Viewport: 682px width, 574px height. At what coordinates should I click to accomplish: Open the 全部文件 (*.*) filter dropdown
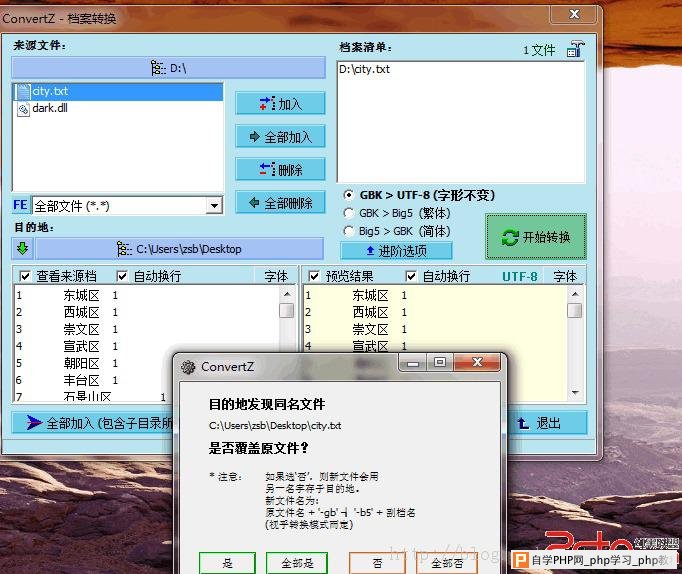[x=214, y=205]
